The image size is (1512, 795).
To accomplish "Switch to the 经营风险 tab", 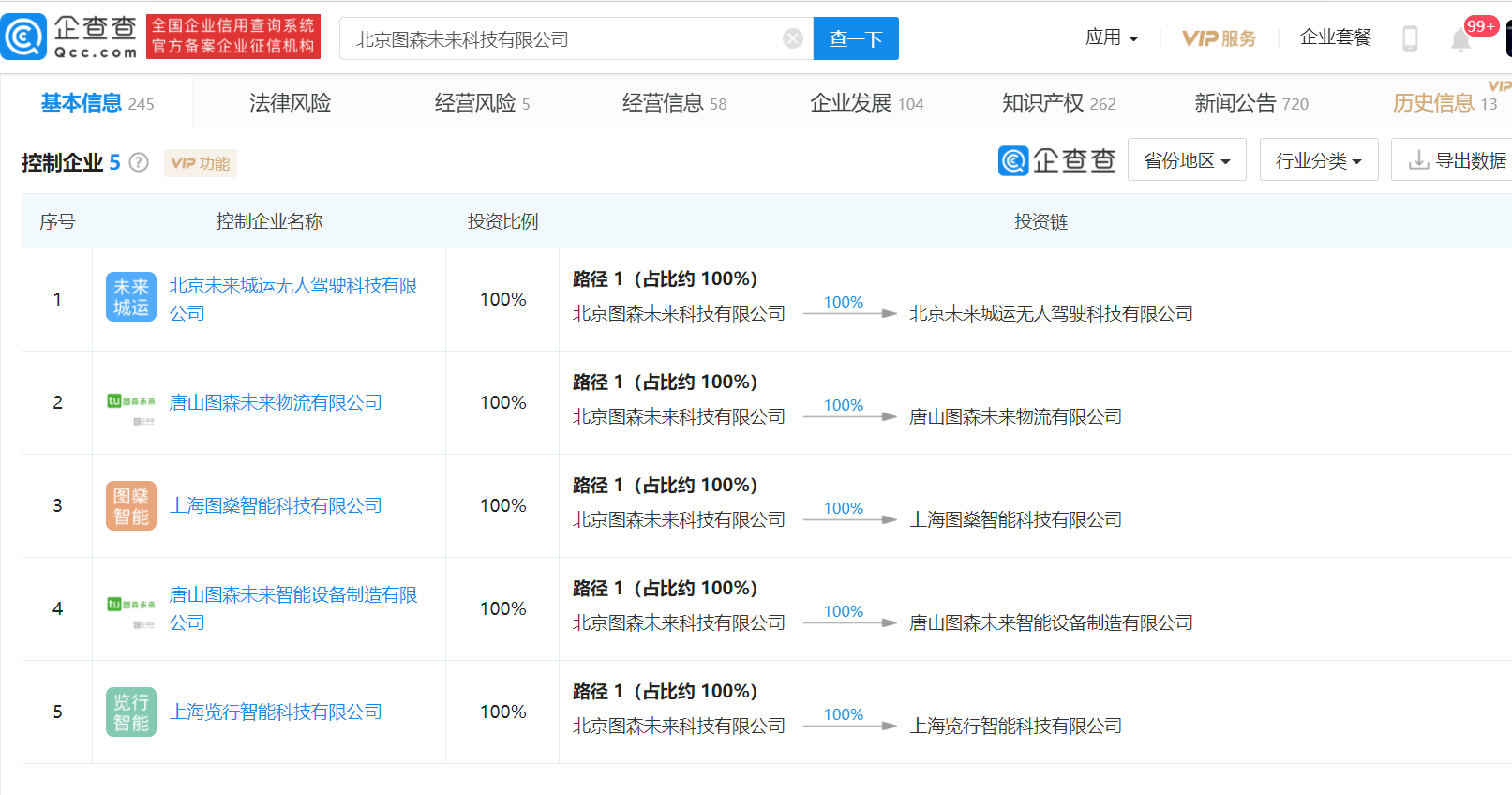I will click(x=483, y=103).
